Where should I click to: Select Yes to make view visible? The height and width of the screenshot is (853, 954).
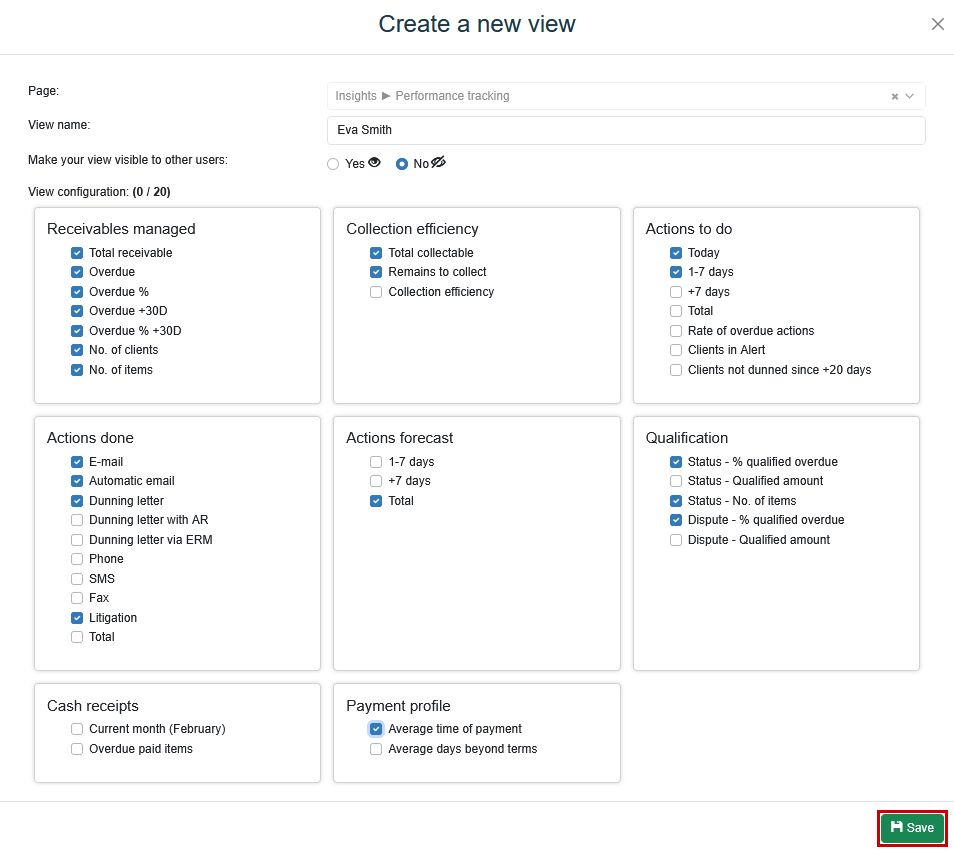(333, 164)
